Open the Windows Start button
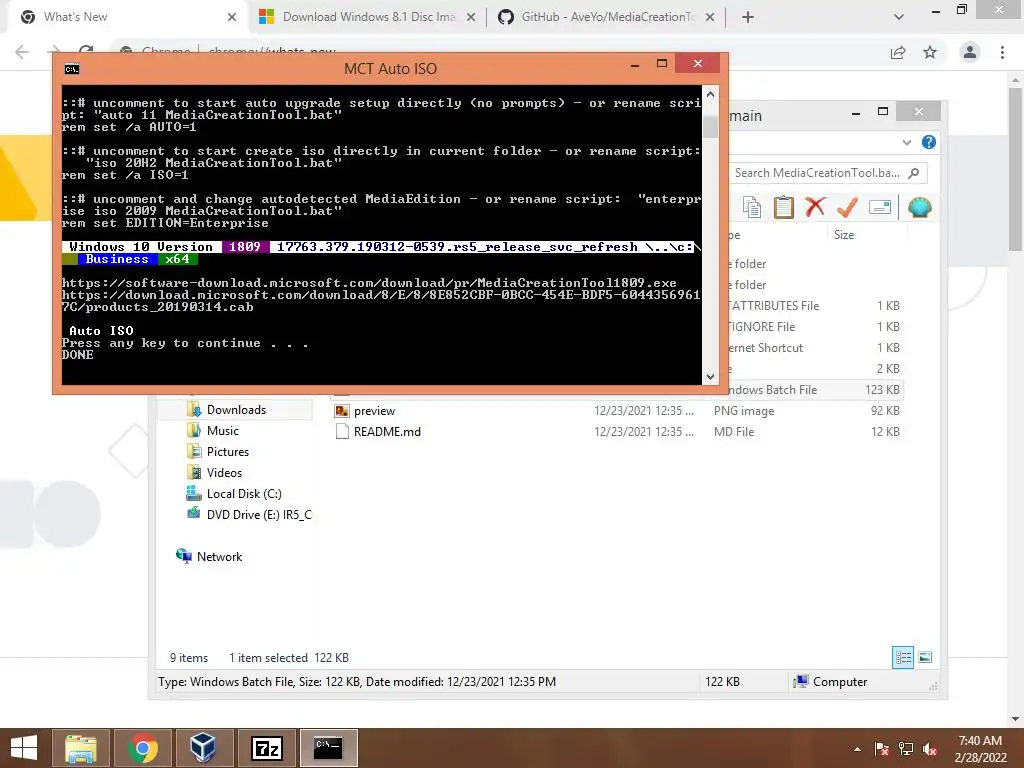1024x768 pixels. pyautogui.click(x=24, y=748)
